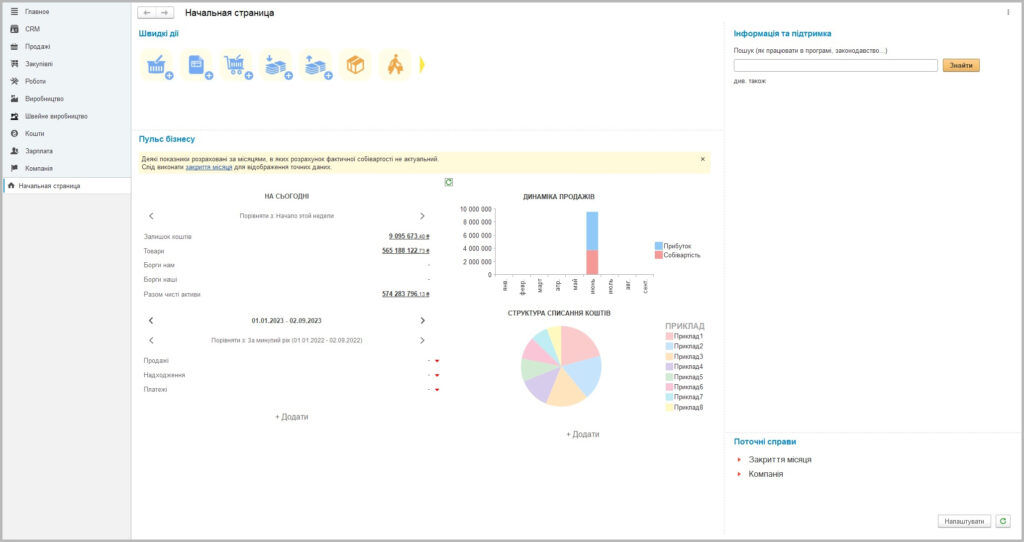
Task: Dismiss the yellow warning banner
Action: tap(702, 159)
